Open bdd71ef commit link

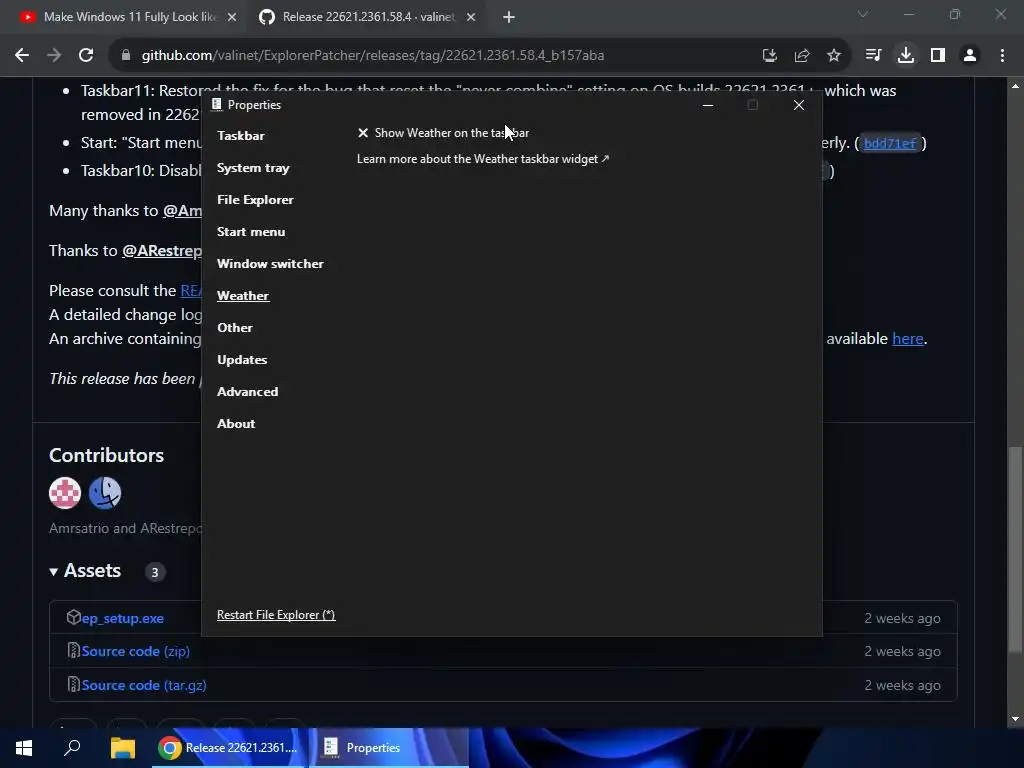click(x=889, y=143)
